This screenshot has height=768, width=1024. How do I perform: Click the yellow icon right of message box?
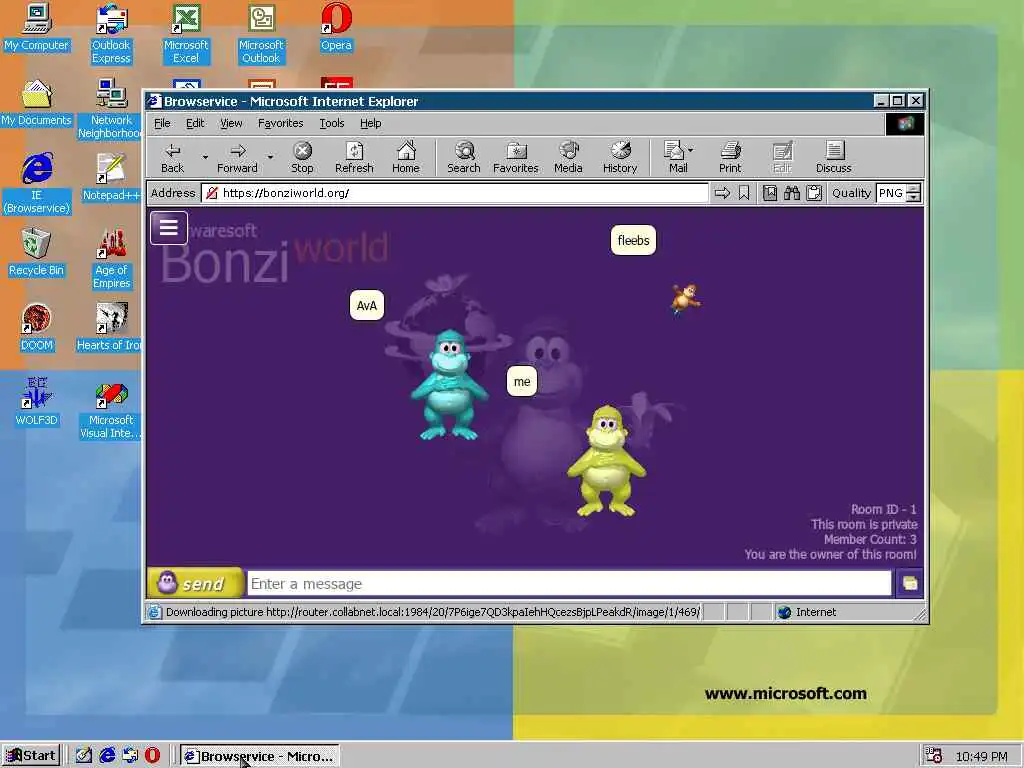coord(909,583)
